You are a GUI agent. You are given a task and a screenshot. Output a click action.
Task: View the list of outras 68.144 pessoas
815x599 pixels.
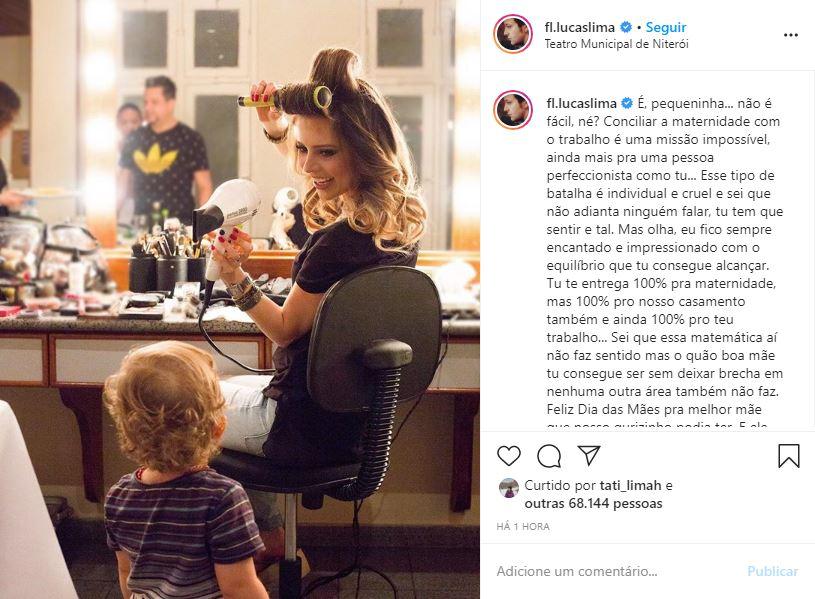[x=593, y=503]
